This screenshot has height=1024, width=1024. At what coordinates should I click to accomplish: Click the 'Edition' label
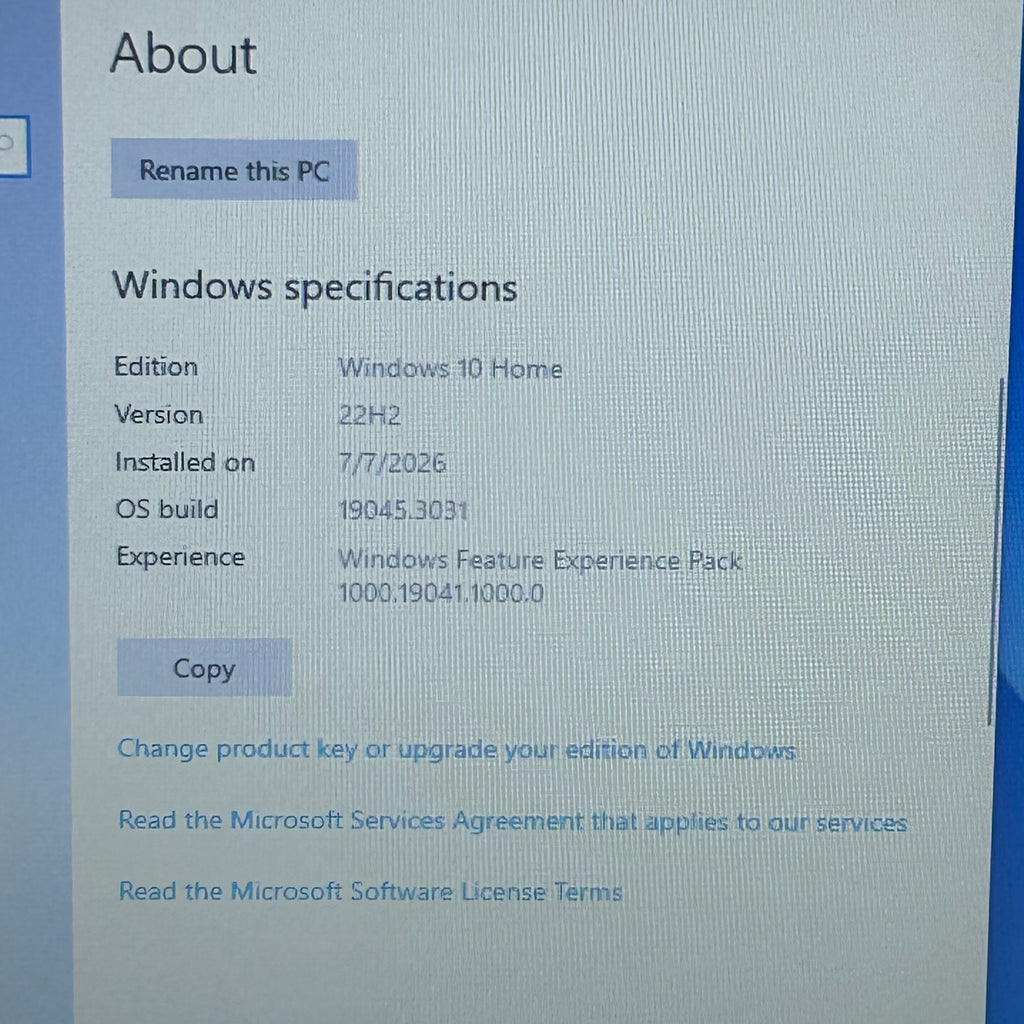click(156, 366)
